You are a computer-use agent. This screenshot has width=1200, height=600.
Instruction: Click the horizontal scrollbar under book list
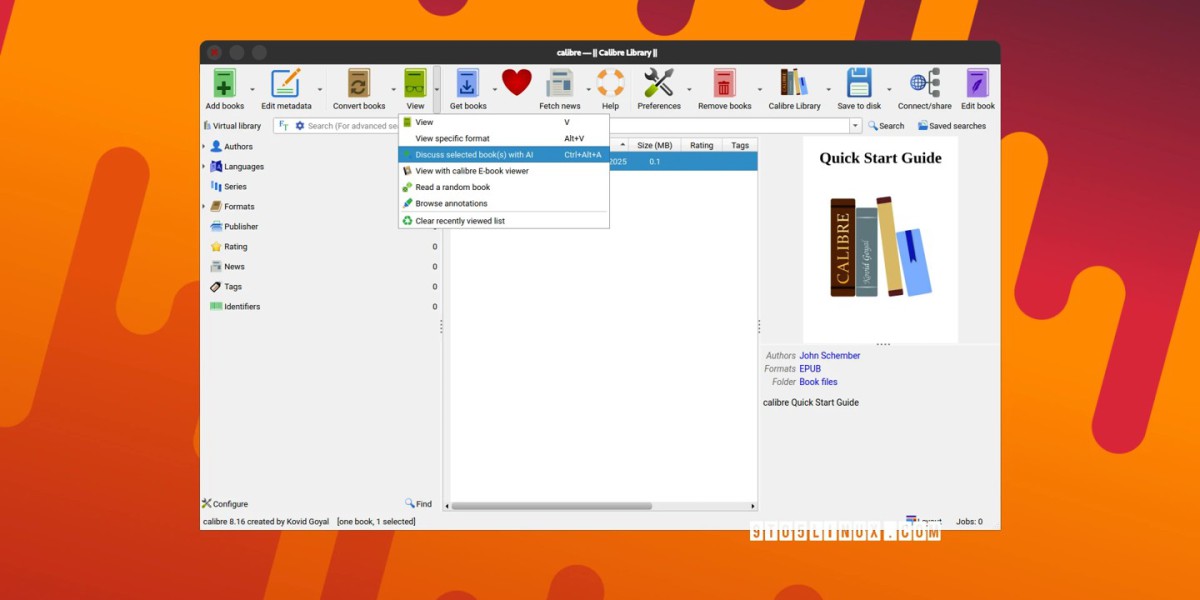[x=551, y=506]
